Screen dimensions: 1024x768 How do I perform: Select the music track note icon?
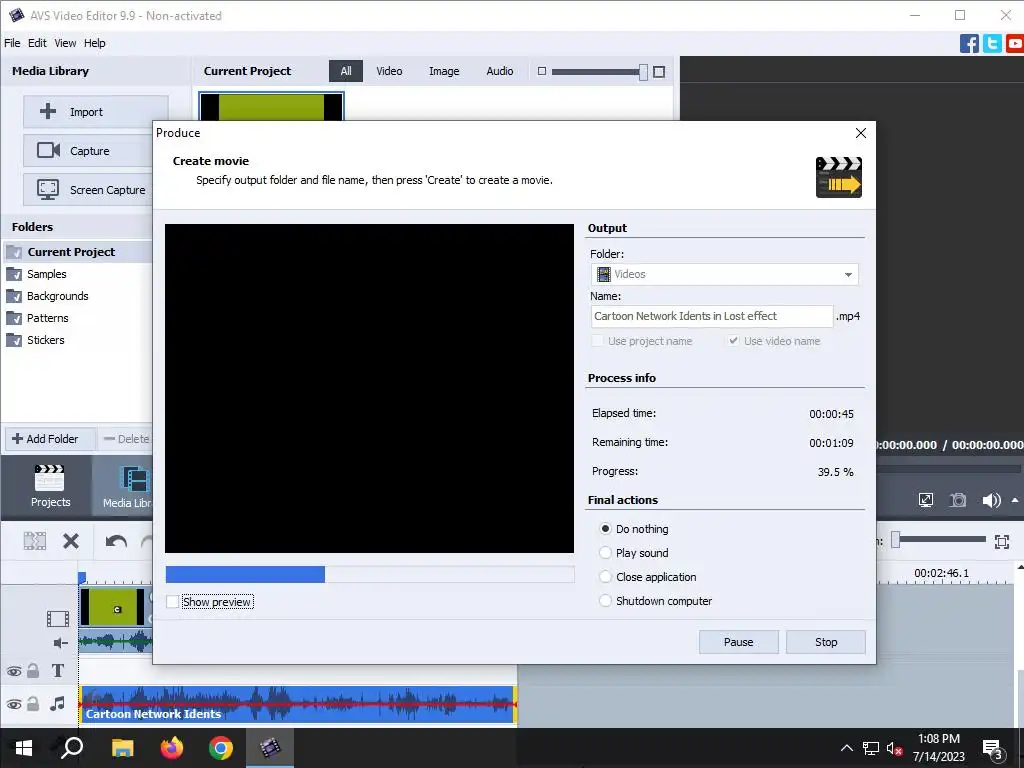(x=57, y=703)
